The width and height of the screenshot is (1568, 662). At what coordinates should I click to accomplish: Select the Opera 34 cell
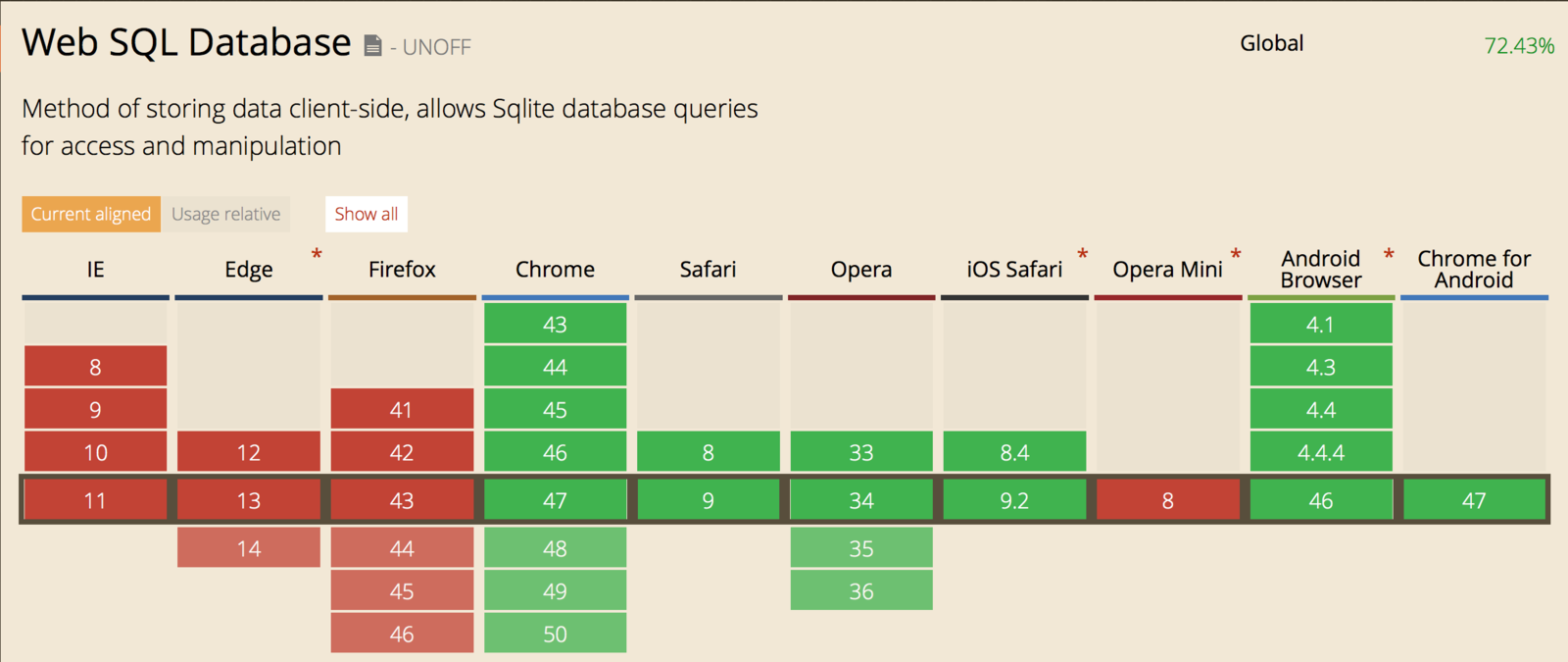(861, 500)
